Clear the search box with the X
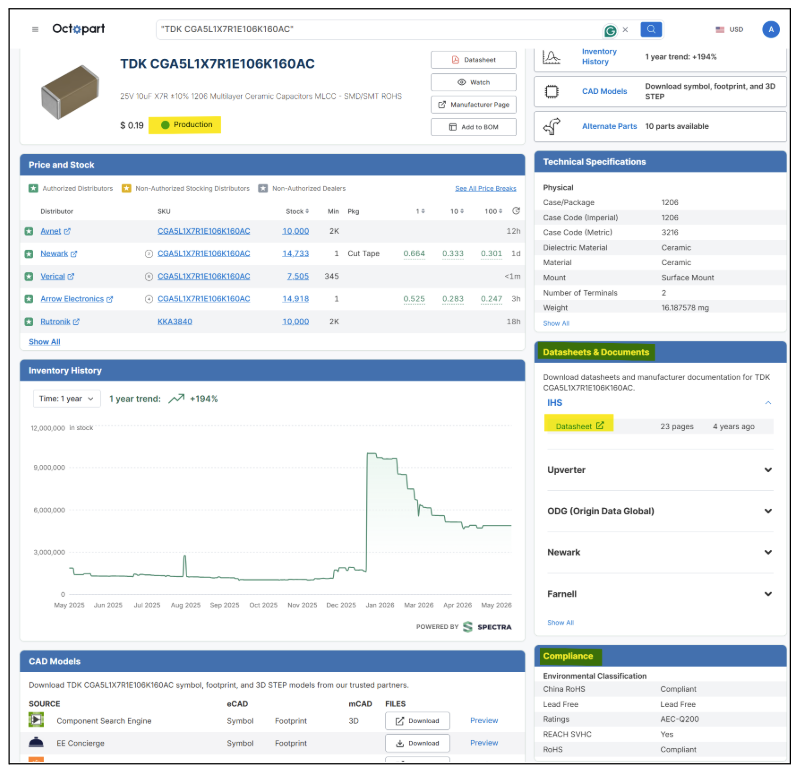The width and height of the screenshot is (798, 773). [x=625, y=30]
